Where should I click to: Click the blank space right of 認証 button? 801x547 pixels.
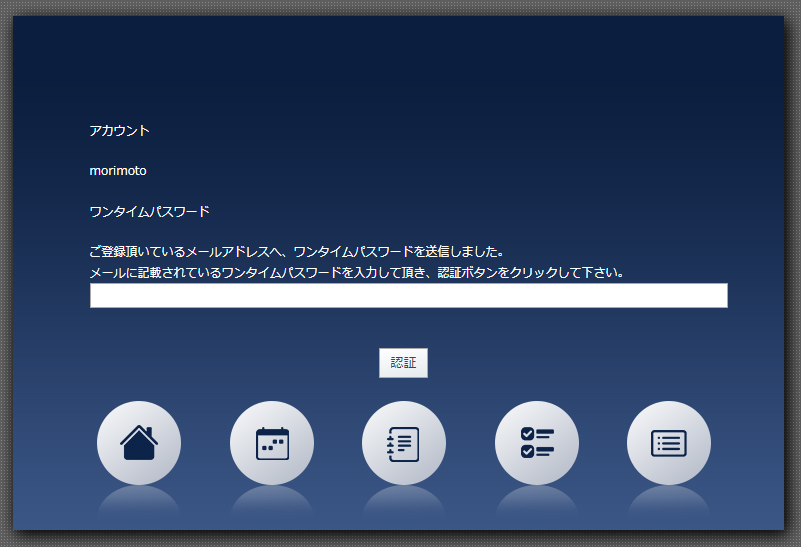tap(580, 363)
